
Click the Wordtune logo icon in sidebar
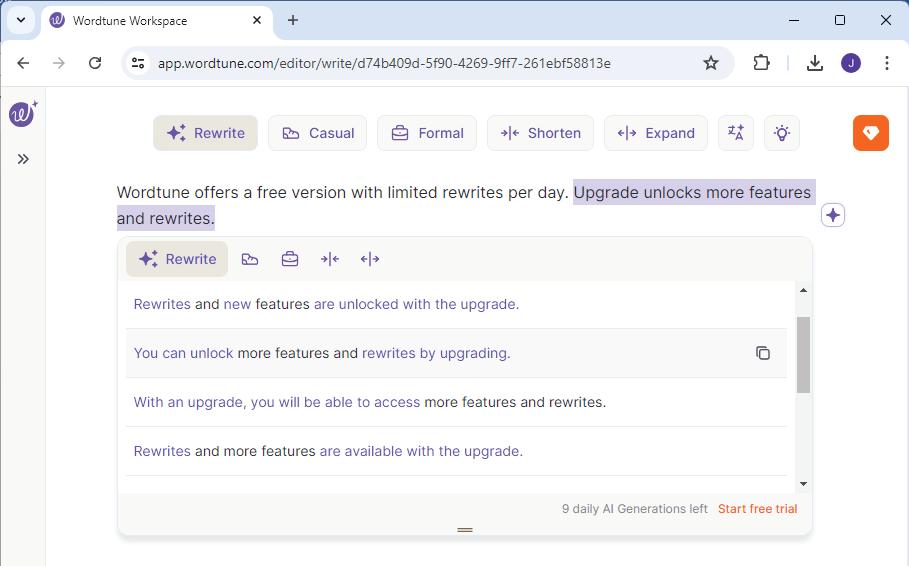22,114
